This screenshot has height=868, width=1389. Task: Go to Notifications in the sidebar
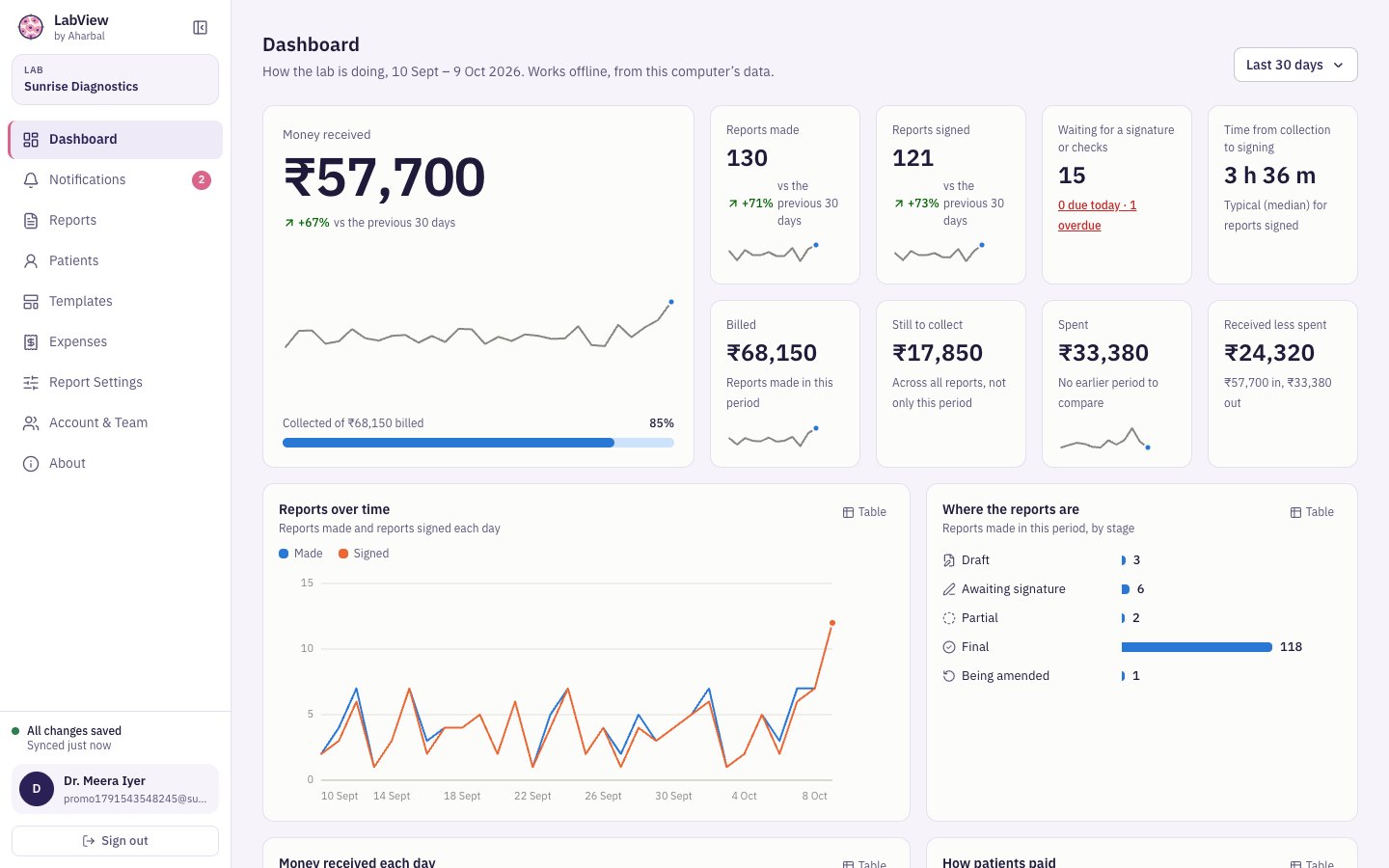[115, 180]
